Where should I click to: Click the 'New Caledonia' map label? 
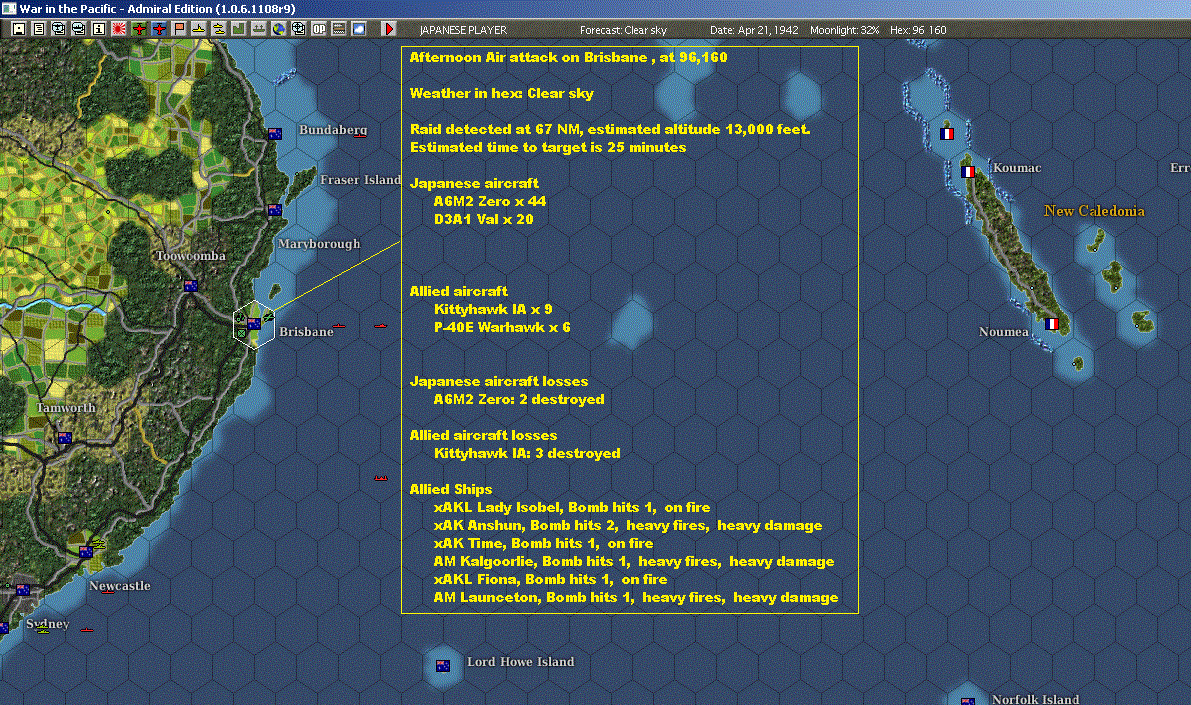pyautogui.click(x=1094, y=211)
